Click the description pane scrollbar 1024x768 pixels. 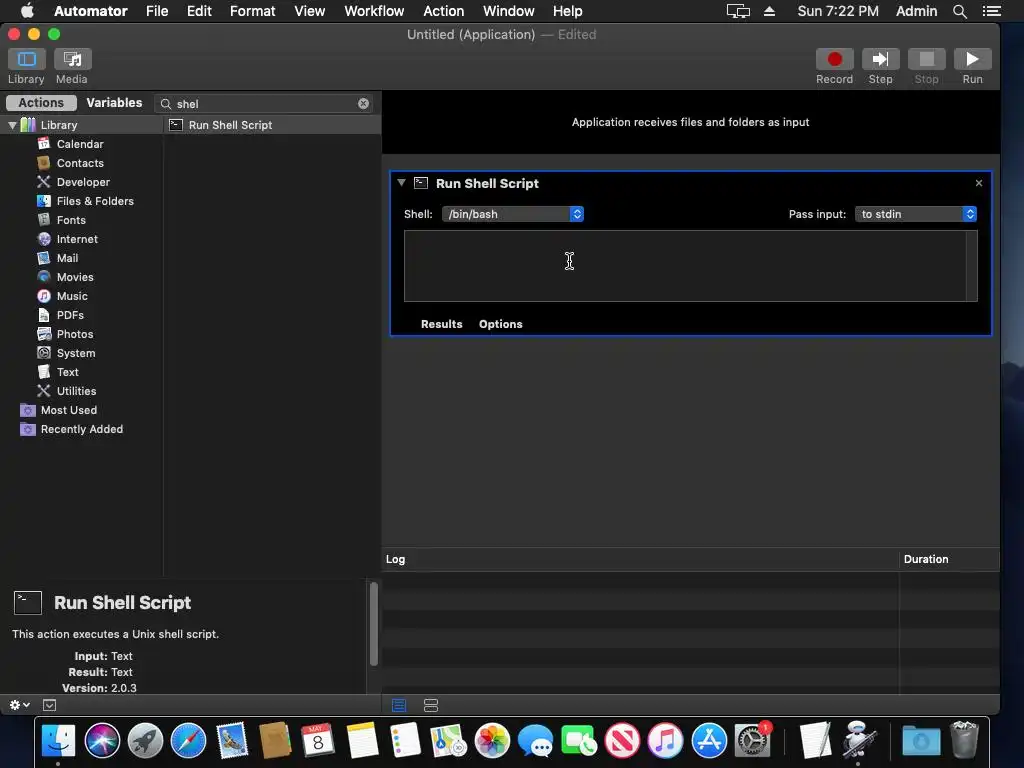point(374,623)
